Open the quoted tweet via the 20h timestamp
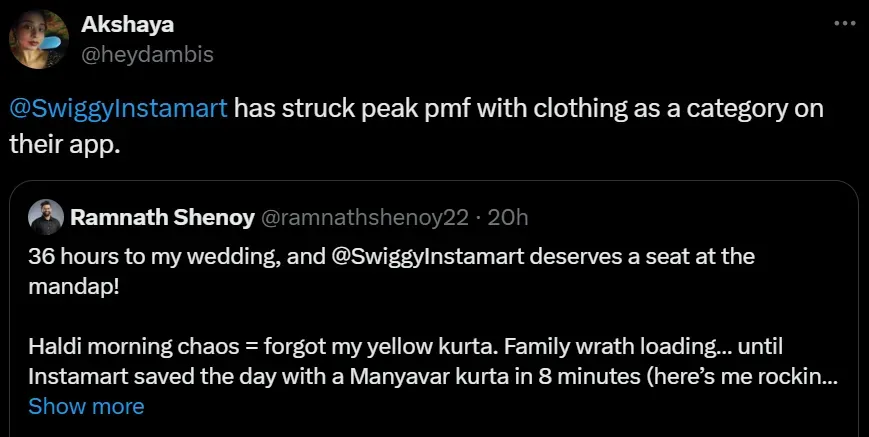 pyautogui.click(x=507, y=215)
